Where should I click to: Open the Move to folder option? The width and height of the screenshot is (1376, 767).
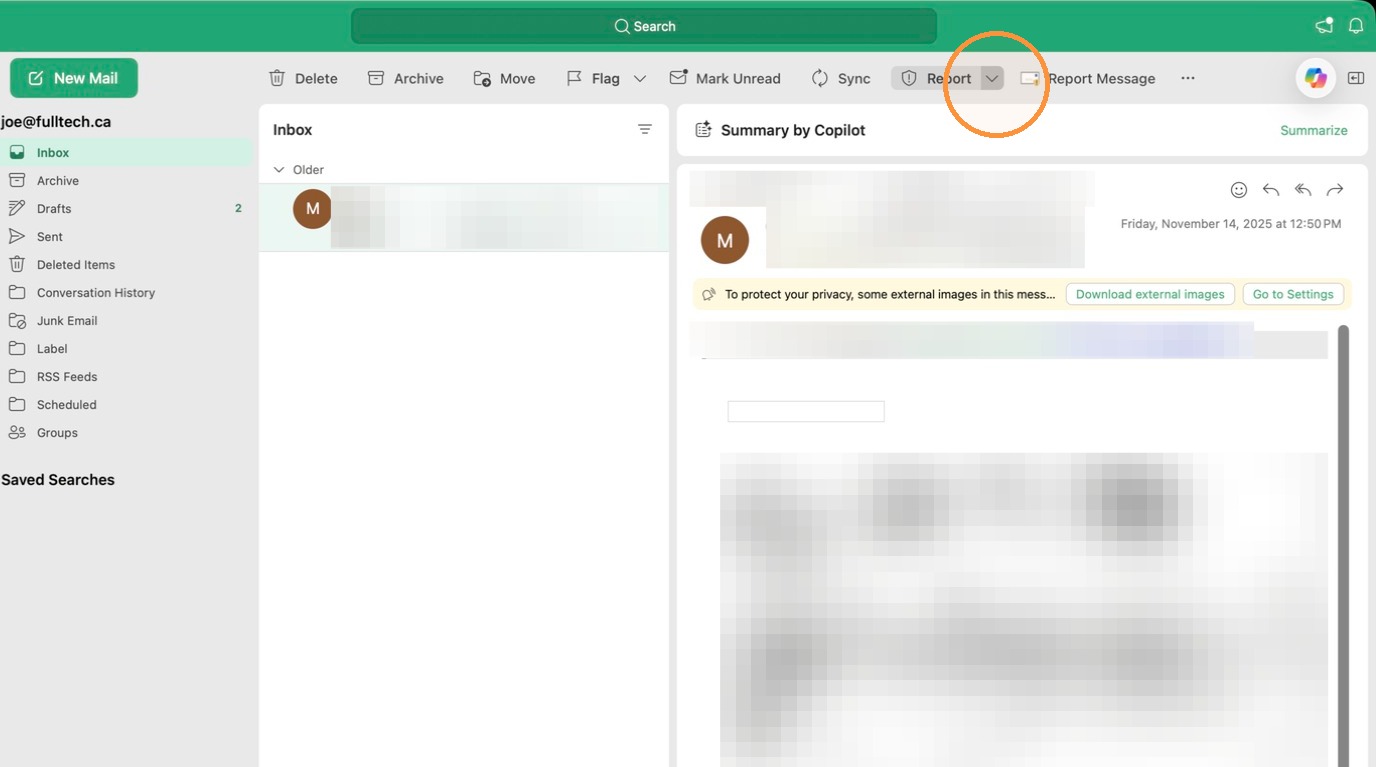click(x=504, y=78)
